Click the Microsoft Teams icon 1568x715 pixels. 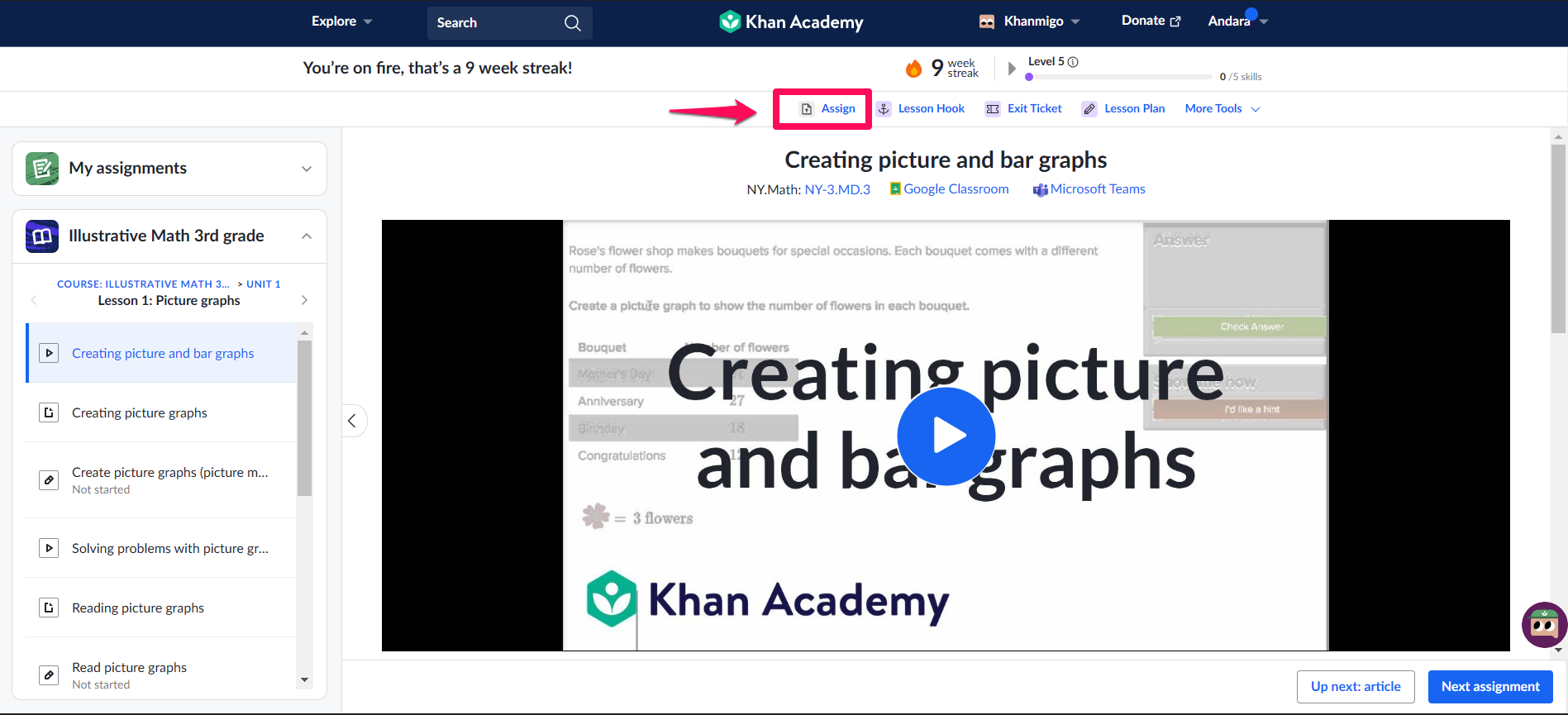(1041, 190)
